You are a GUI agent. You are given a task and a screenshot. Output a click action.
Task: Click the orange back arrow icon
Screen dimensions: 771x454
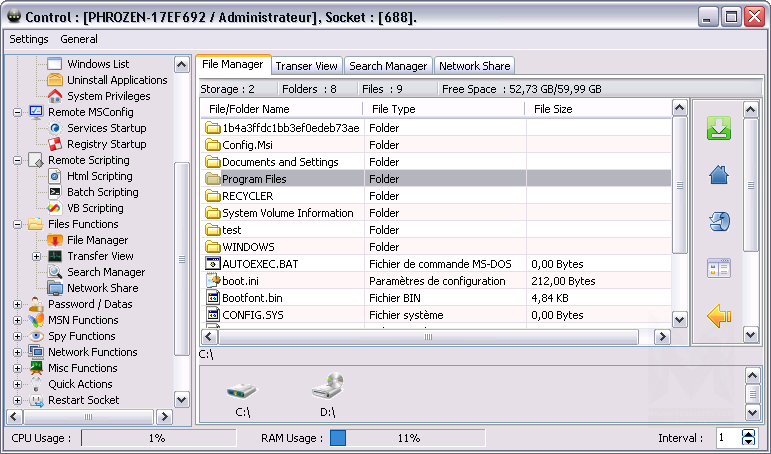click(719, 317)
